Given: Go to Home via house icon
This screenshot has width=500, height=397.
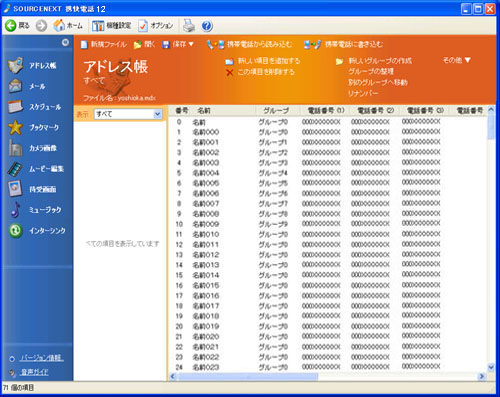Looking at the screenshot, I should point(59,25).
